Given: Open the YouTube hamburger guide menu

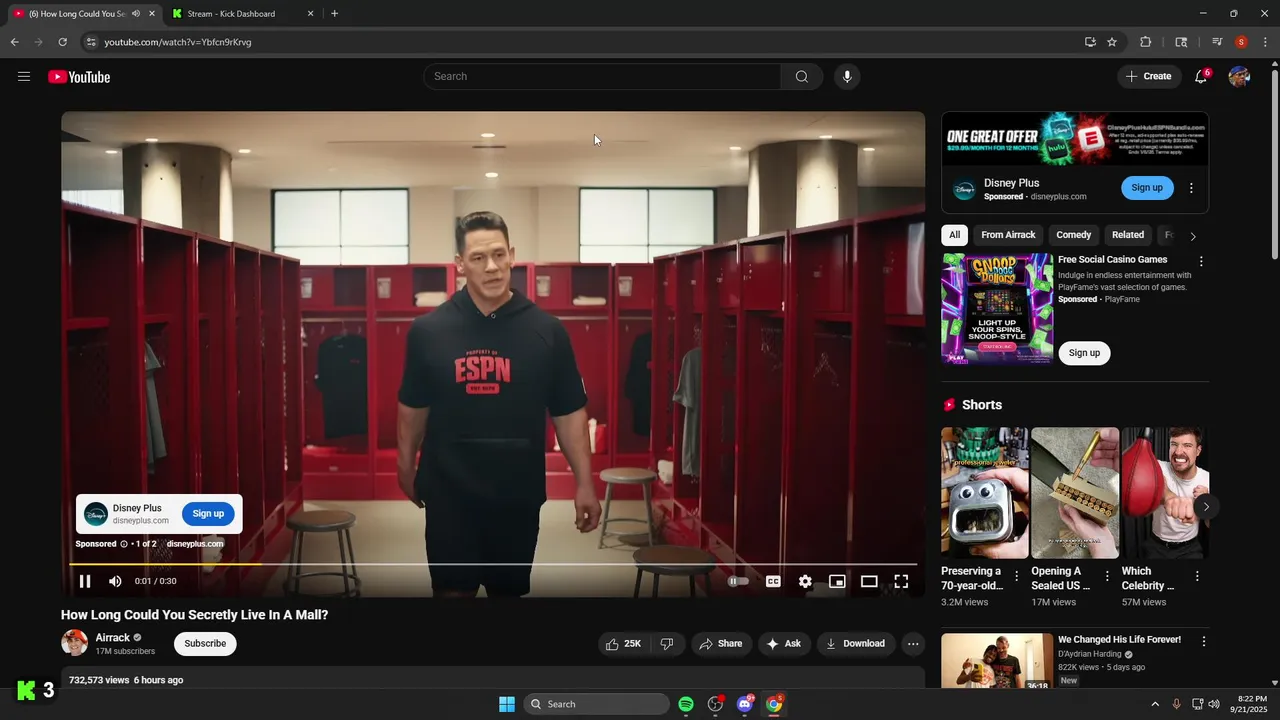Looking at the screenshot, I should tap(24, 77).
